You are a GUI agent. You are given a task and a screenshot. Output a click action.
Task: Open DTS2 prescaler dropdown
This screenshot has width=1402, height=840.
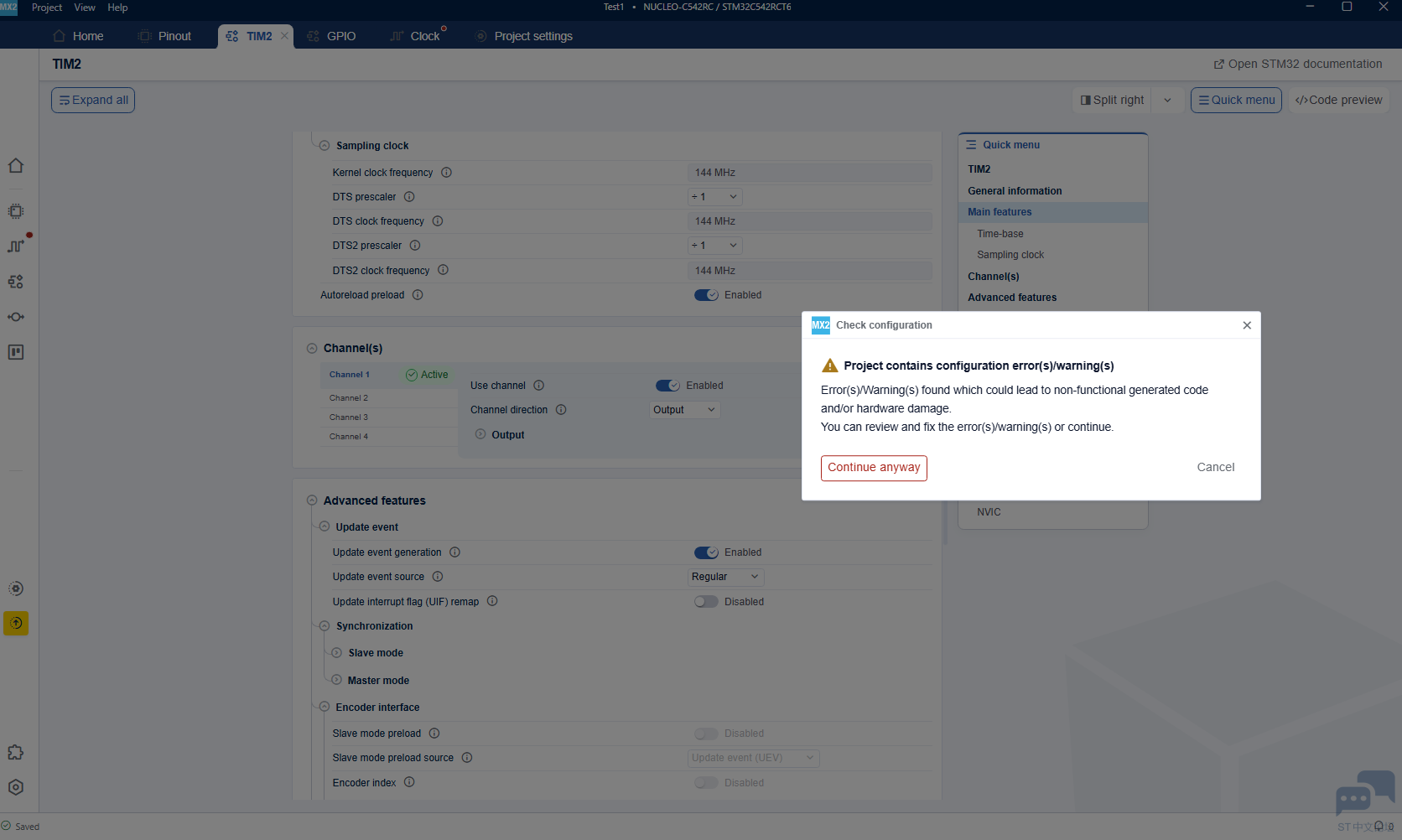coord(715,246)
